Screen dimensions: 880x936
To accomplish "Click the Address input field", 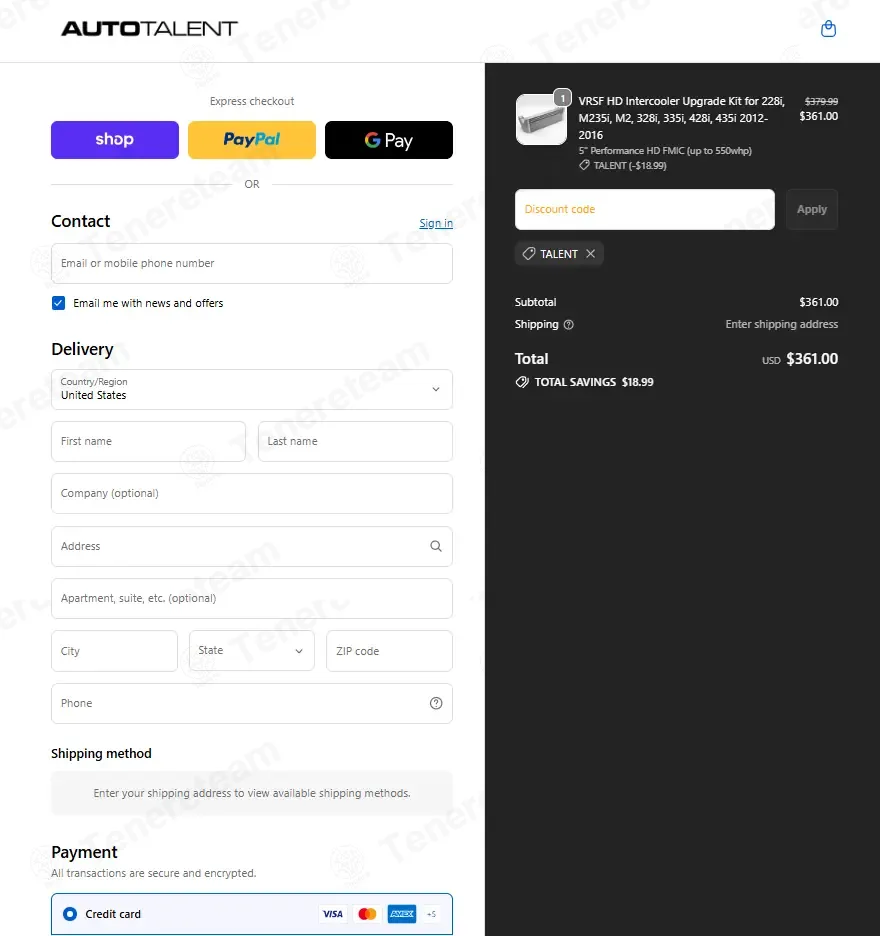I will [x=251, y=546].
